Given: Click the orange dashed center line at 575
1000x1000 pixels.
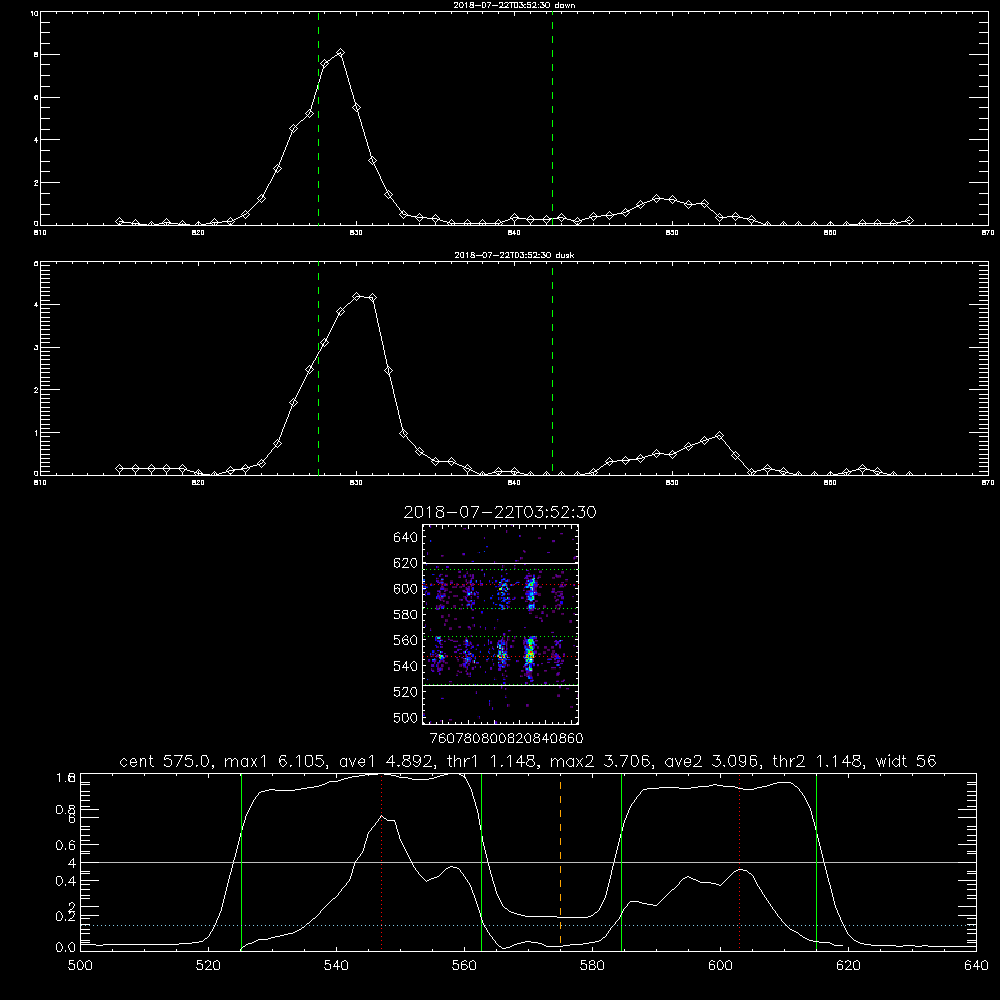Looking at the screenshot, I should (561, 862).
